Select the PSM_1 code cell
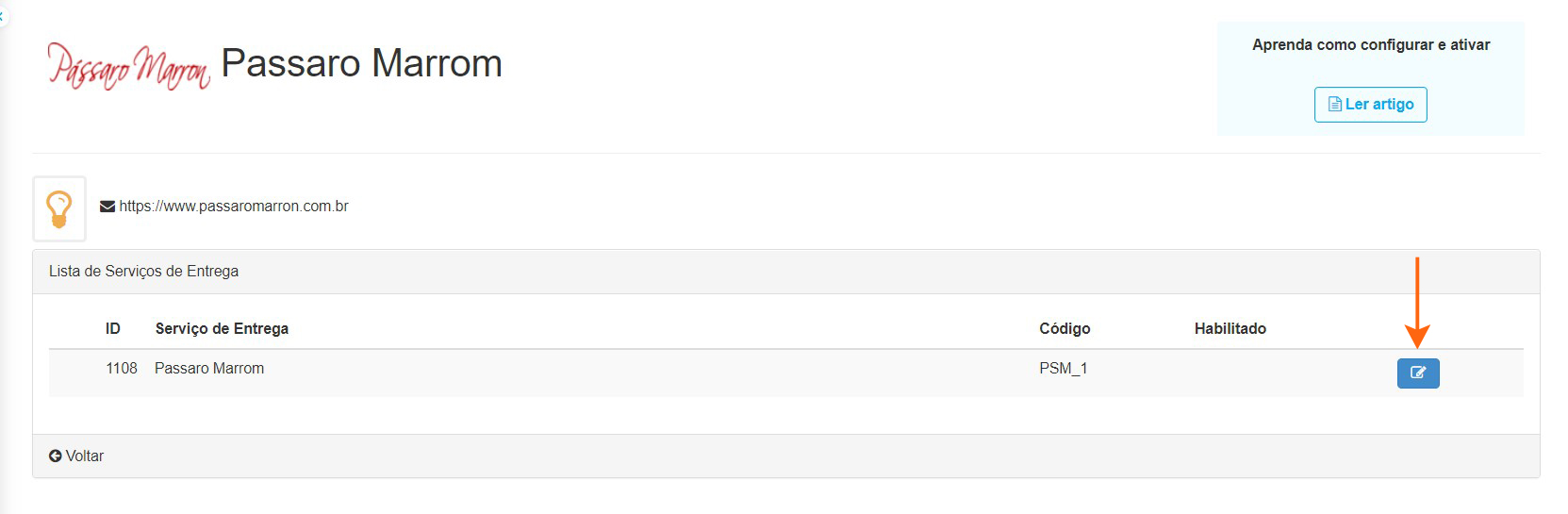The height and width of the screenshot is (514, 1568). tap(1063, 369)
